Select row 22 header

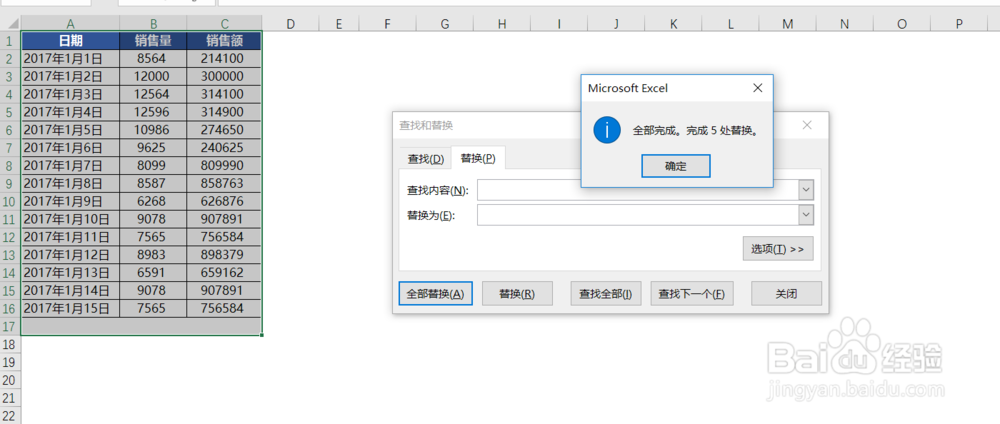point(10,414)
